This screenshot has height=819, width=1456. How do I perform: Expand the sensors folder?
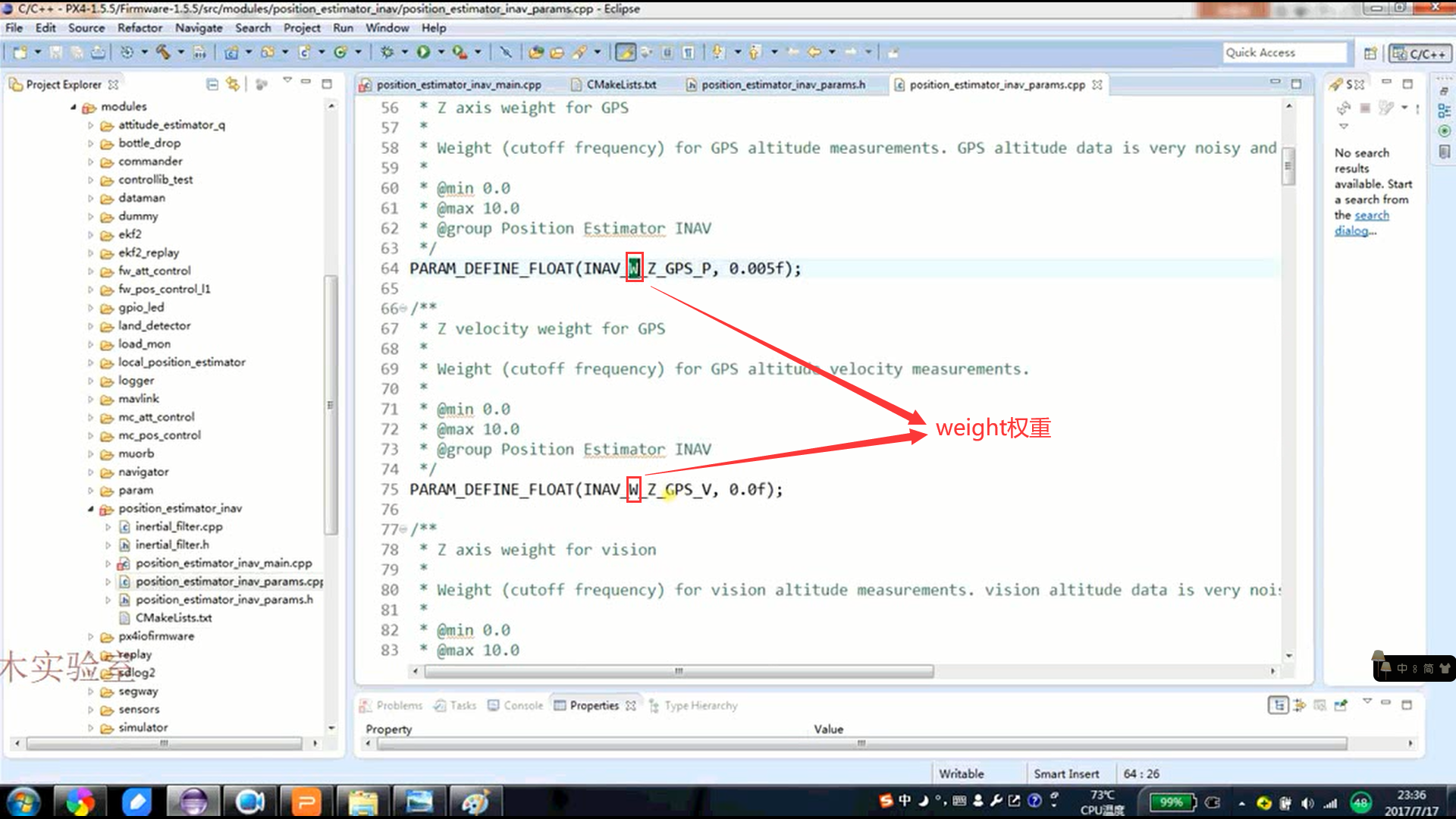[x=90, y=710]
